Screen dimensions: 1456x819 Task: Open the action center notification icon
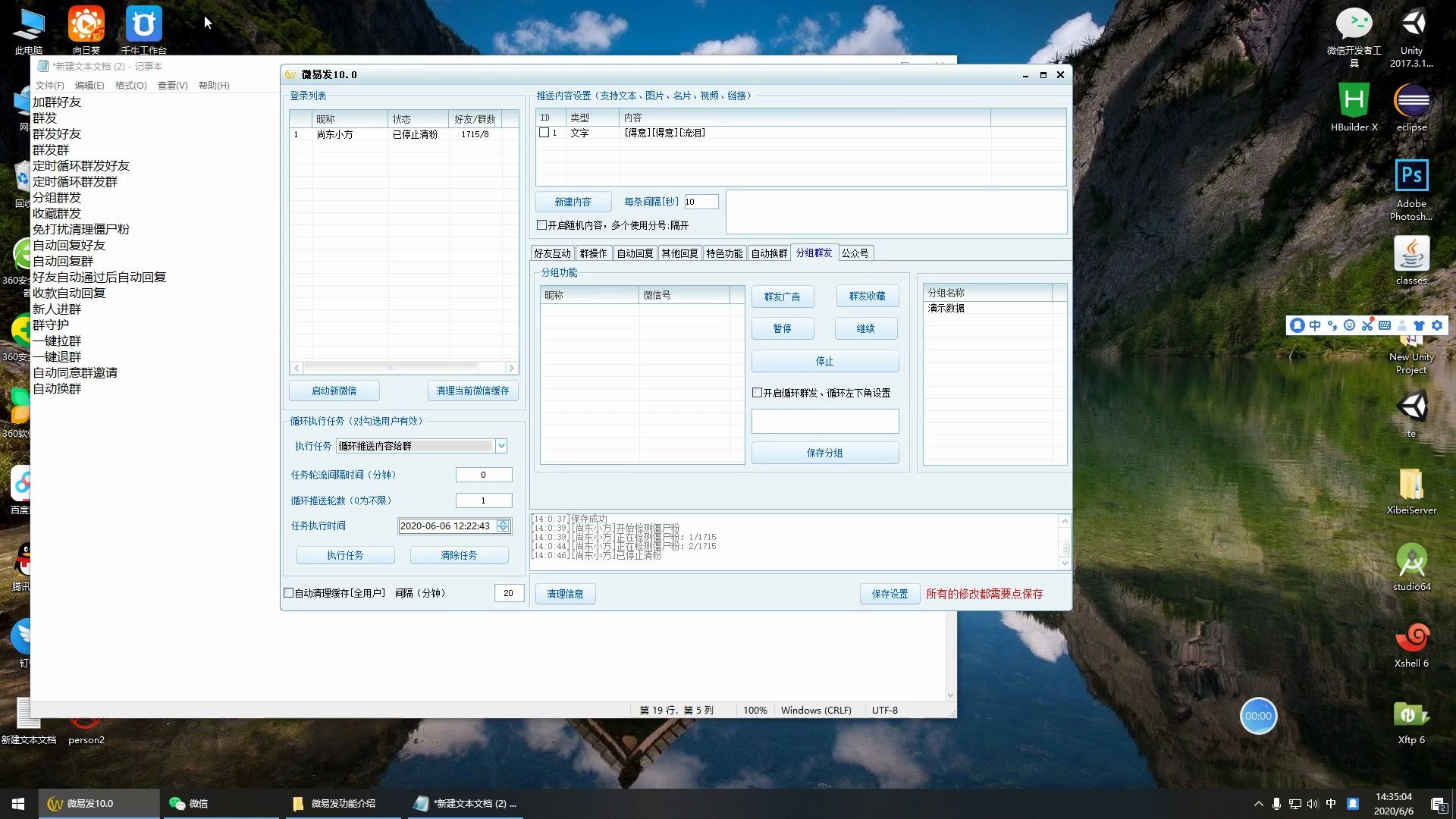click(1439, 804)
